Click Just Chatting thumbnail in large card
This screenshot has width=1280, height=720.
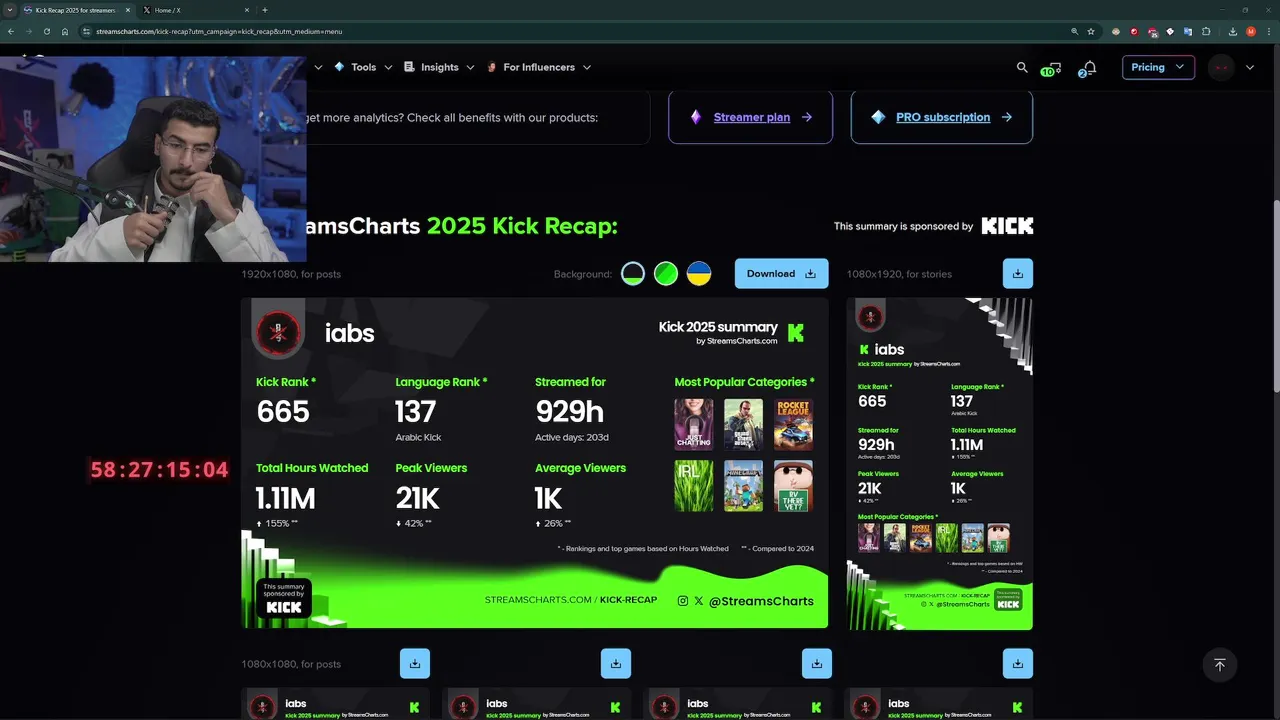click(694, 425)
